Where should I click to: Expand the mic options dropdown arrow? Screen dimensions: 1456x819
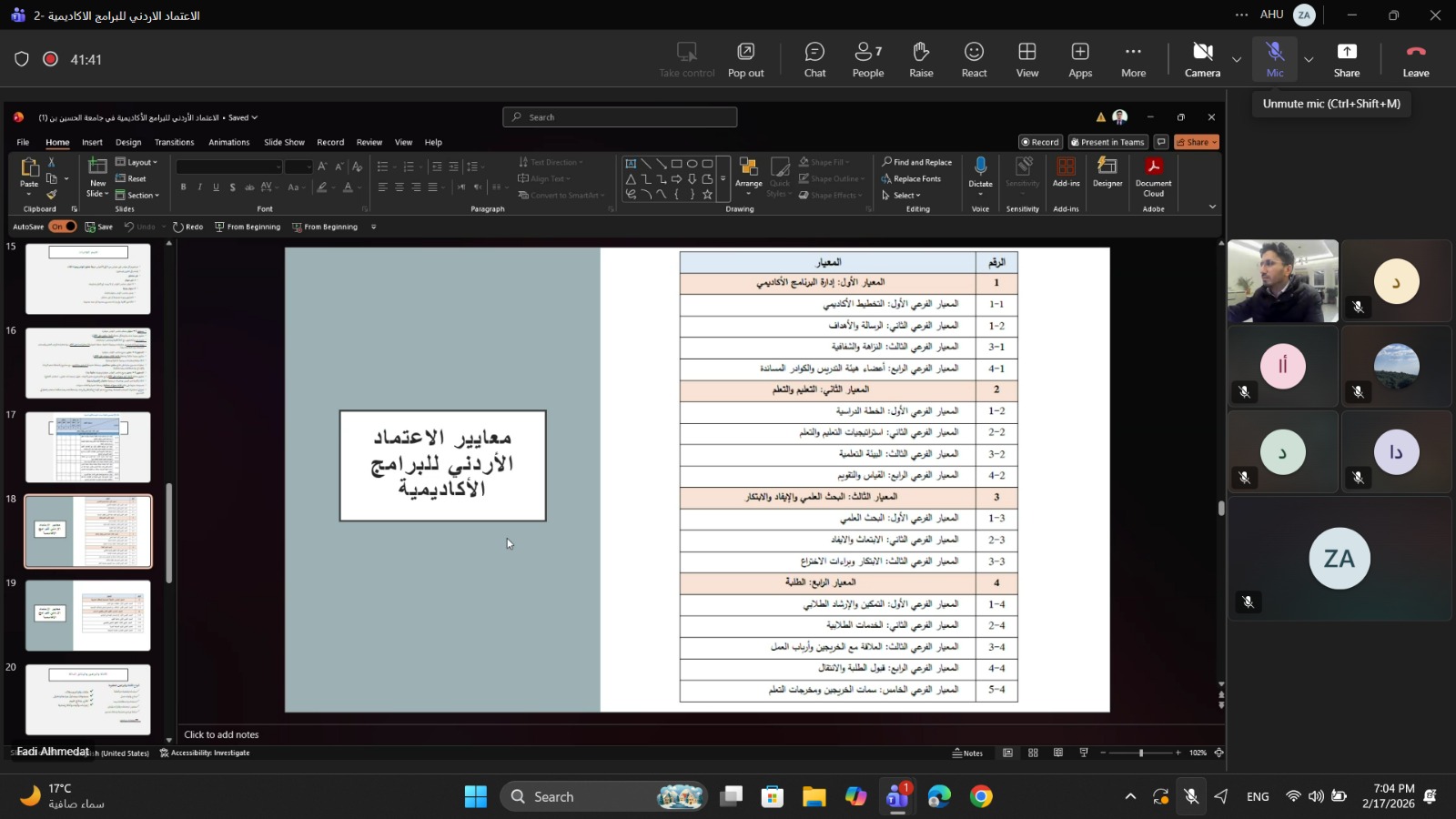pyautogui.click(x=1309, y=60)
